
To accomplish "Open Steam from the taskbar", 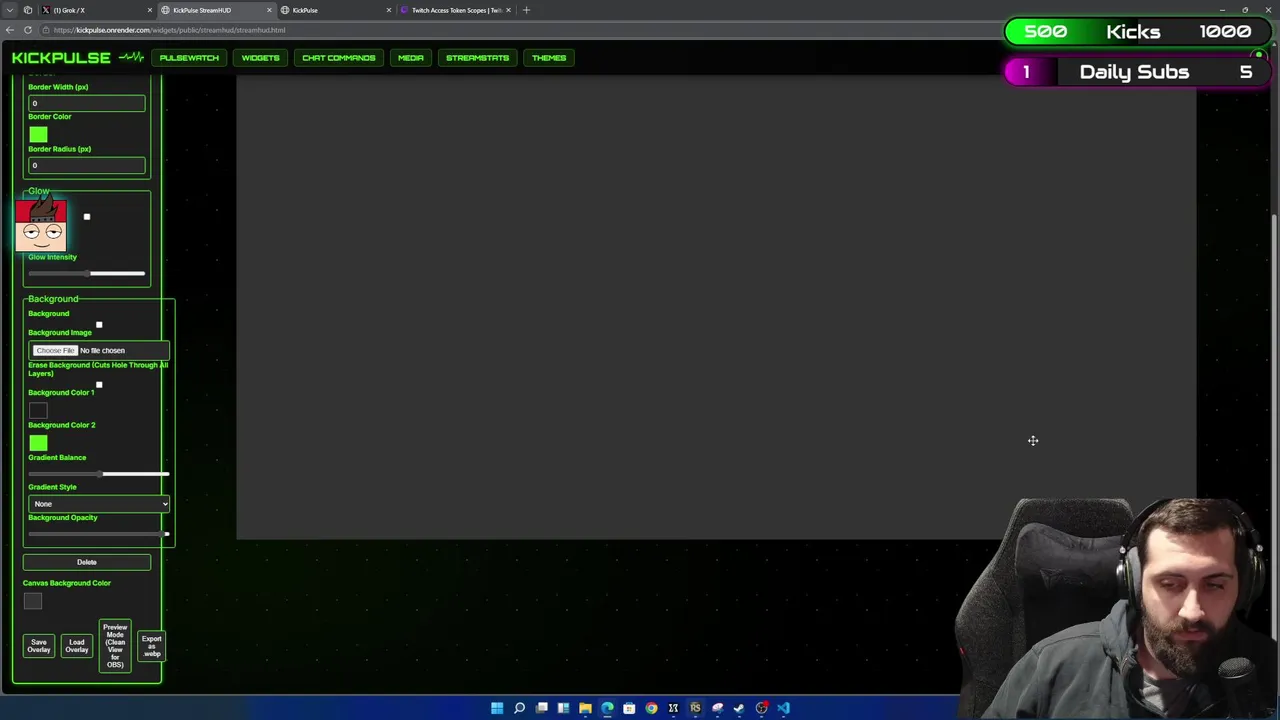I will (739, 708).
